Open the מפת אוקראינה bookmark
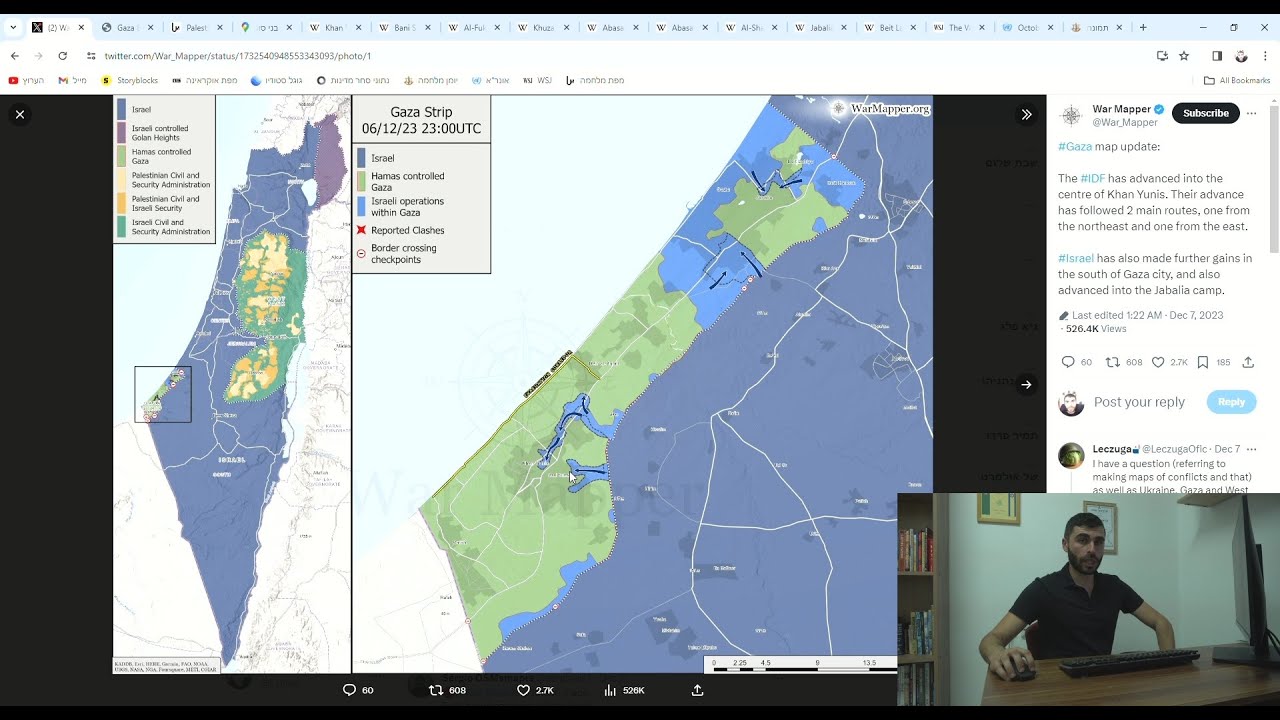1280x720 pixels. pos(205,80)
